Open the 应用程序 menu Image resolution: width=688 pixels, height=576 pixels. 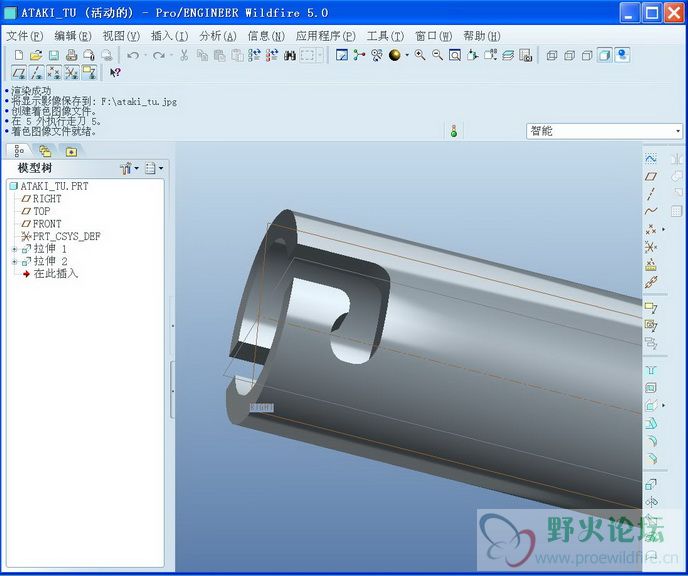point(326,36)
